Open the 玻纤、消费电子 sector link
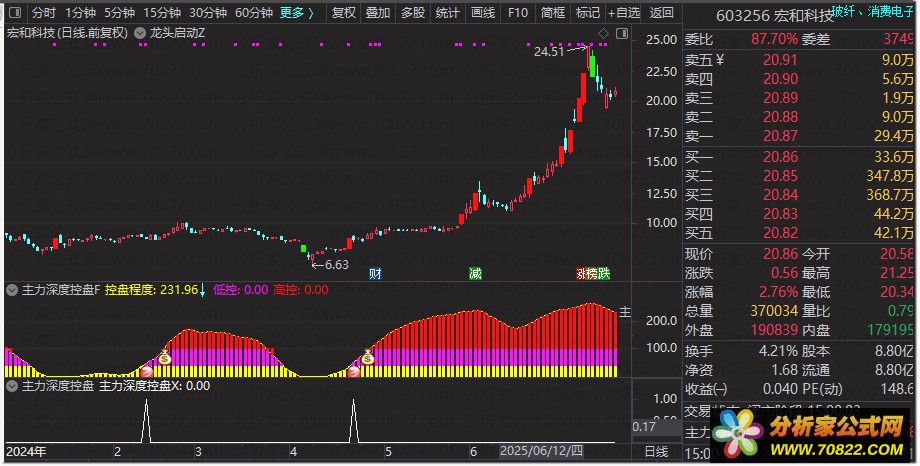This screenshot has height=466, width=920. [x=873, y=11]
